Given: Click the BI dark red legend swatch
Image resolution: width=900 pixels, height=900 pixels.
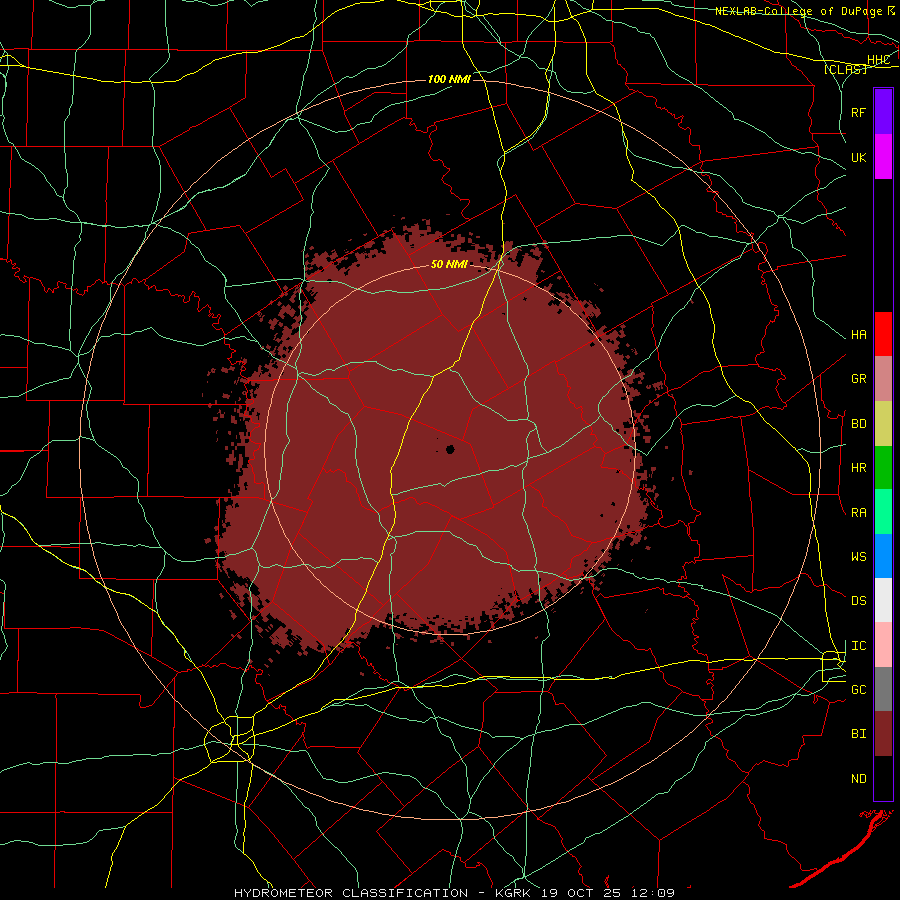Looking at the screenshot, I should [883, 734].
